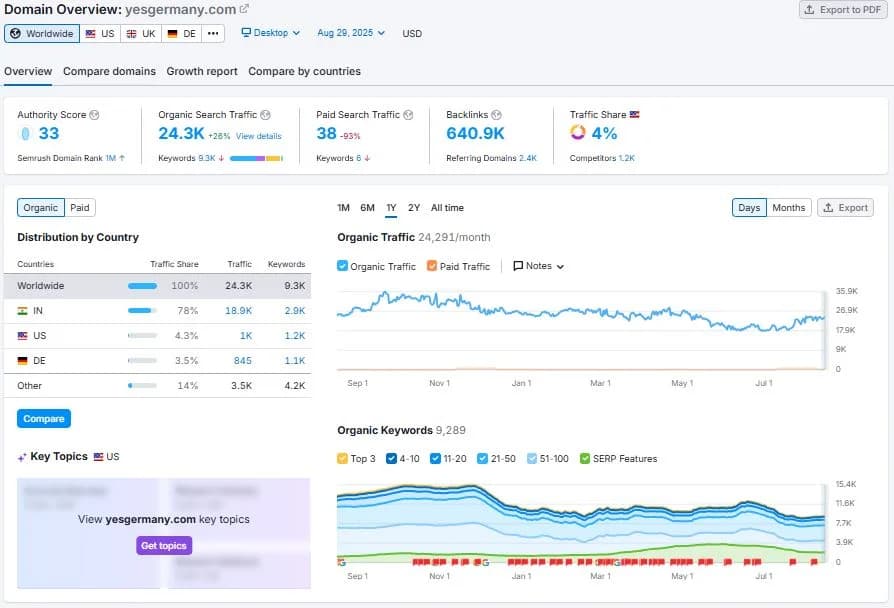Open the Compare domains tab
The image size is (894, 608).
click(x=109, y=71)
